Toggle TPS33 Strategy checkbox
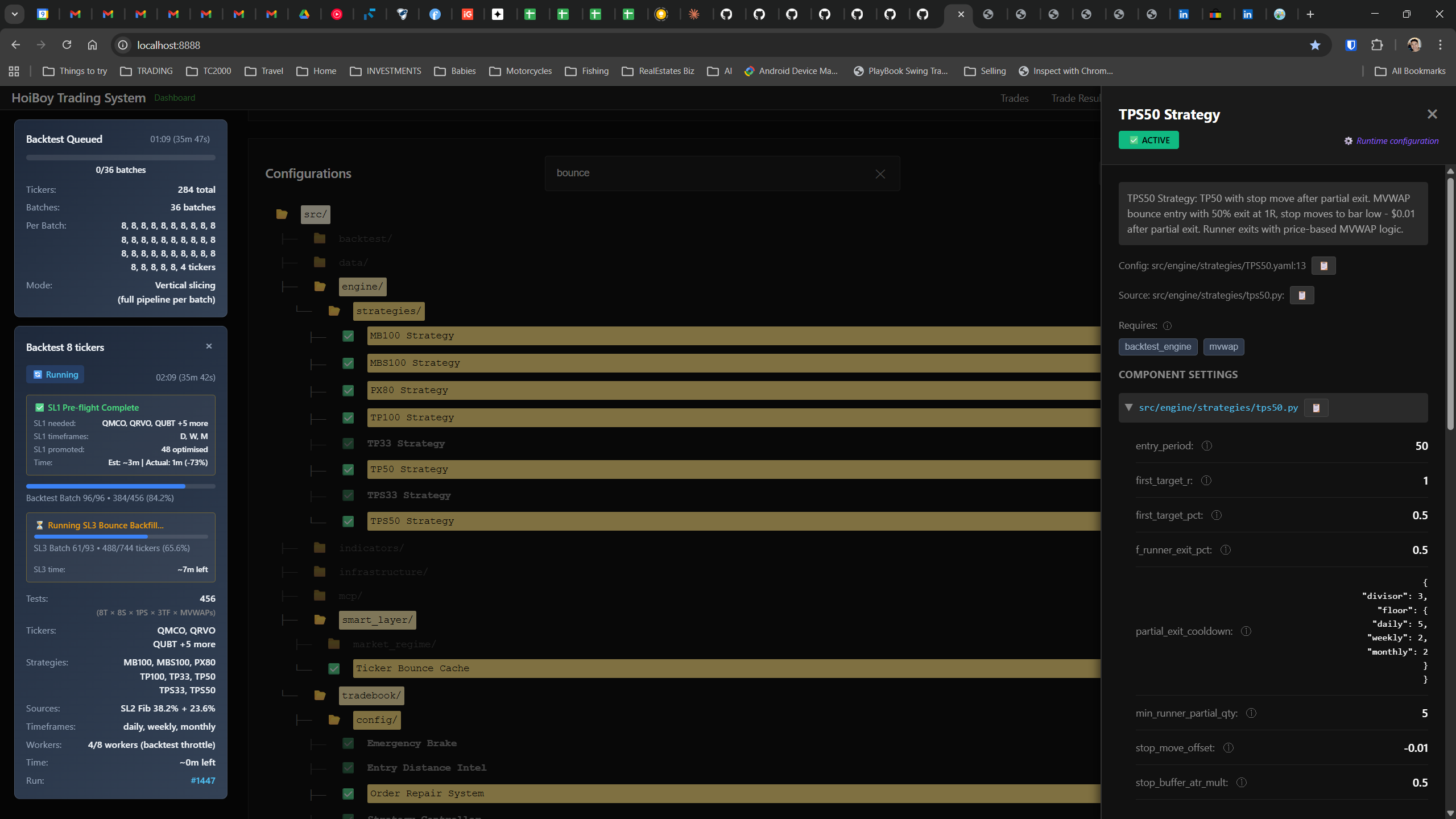Image resolution: width=1456 pixels, height=819 pixels. [x=348, y=495]
